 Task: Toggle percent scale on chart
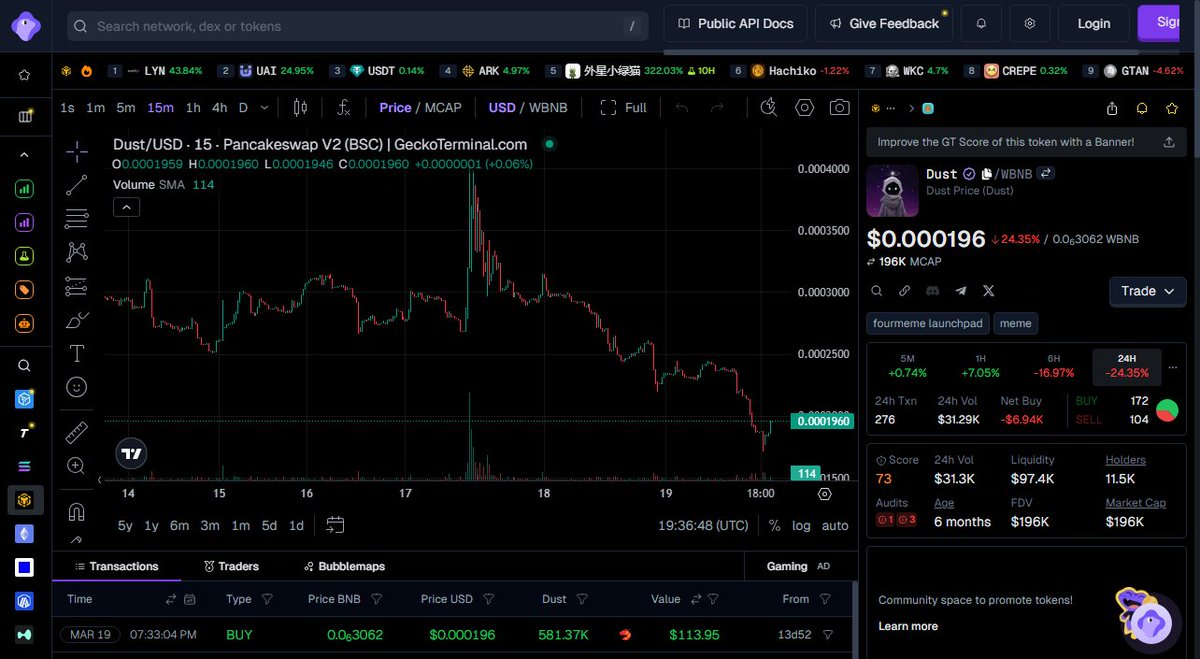(x=775, y=525)
